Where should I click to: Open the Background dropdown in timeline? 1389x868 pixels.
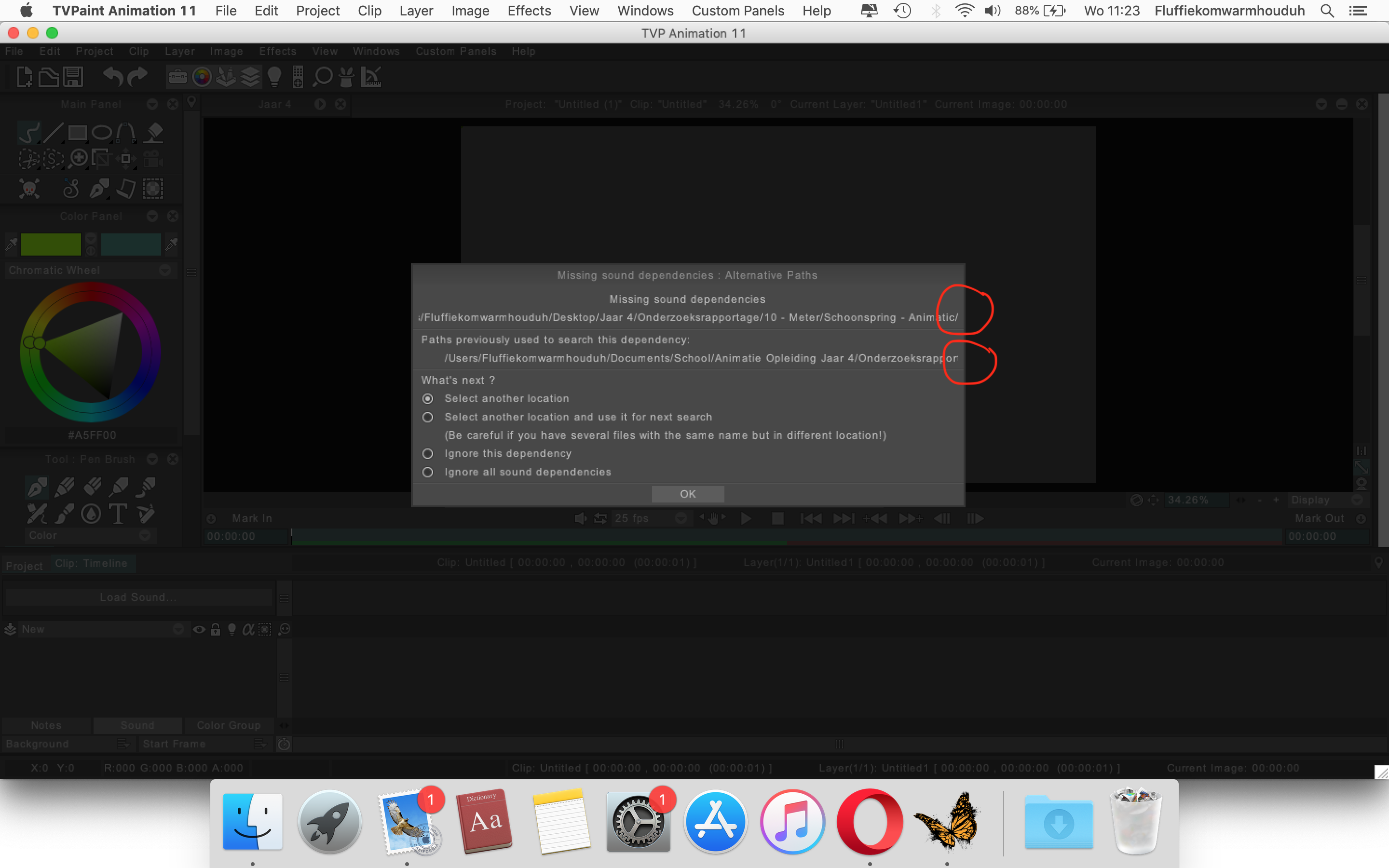pyautogui.click(x=68, y=744)
